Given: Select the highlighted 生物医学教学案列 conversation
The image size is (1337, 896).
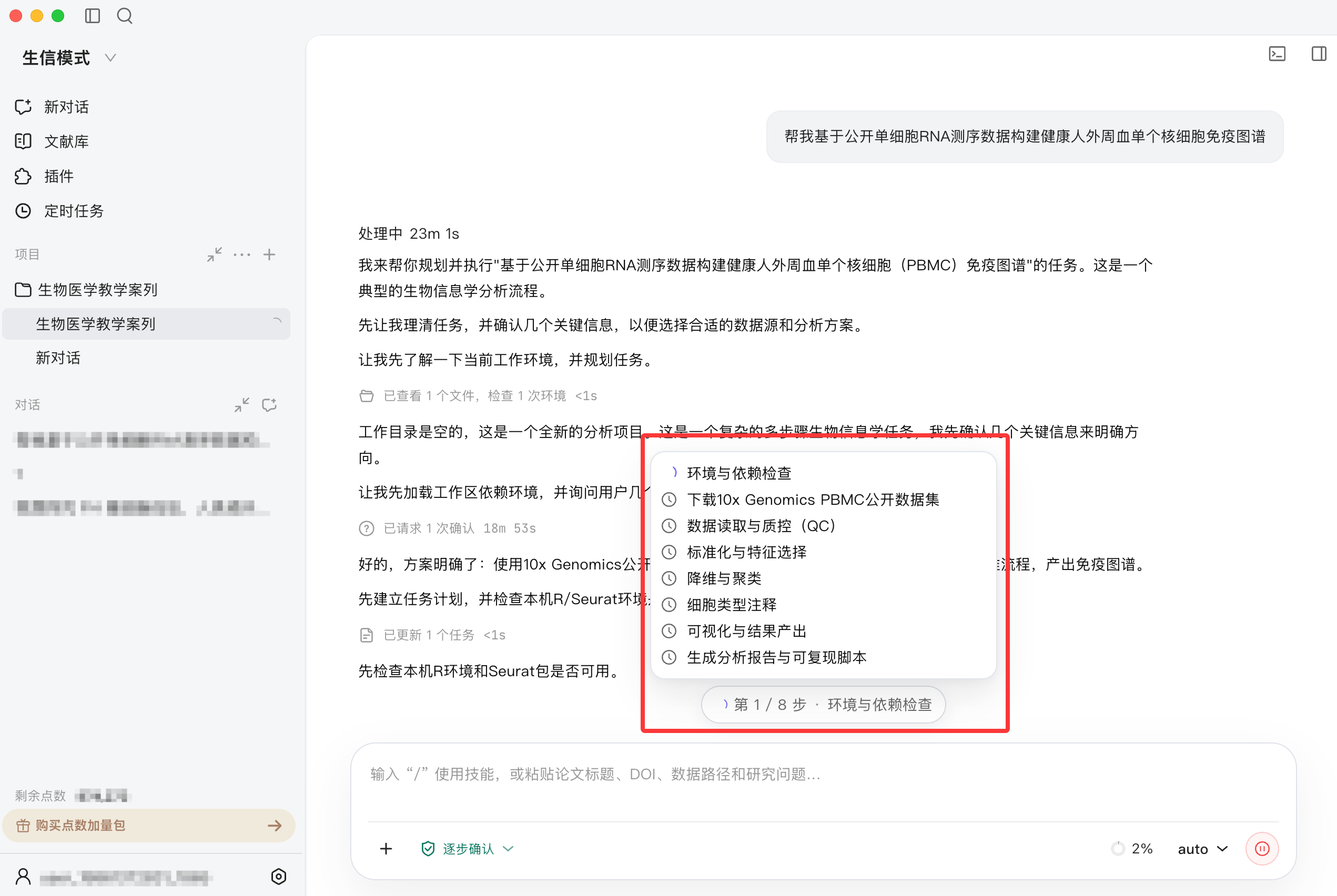Looking at the screenshot, I should 146,324.
